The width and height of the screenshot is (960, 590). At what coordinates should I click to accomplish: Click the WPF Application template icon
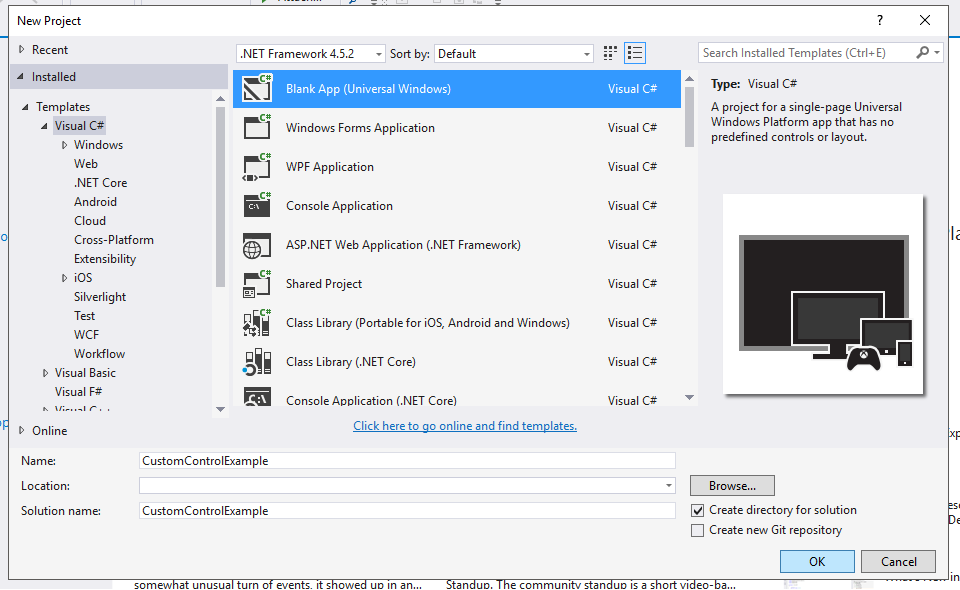[x=257, y=166]
